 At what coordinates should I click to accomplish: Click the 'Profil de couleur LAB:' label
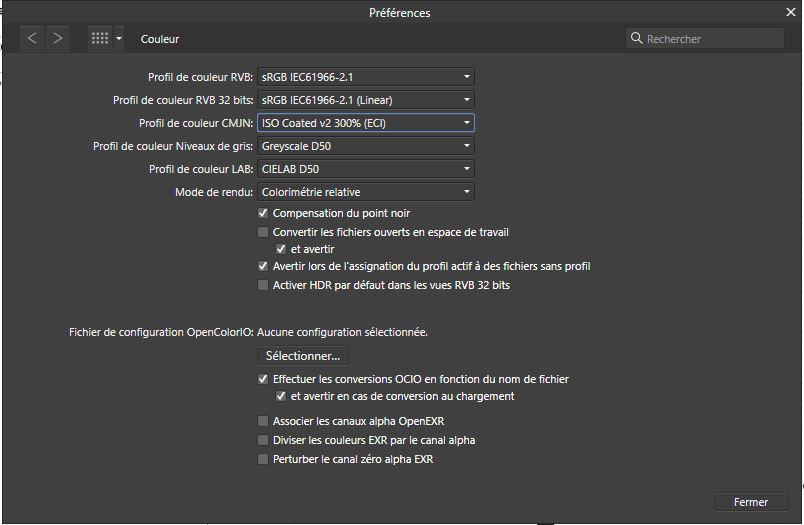coord(201,169)
